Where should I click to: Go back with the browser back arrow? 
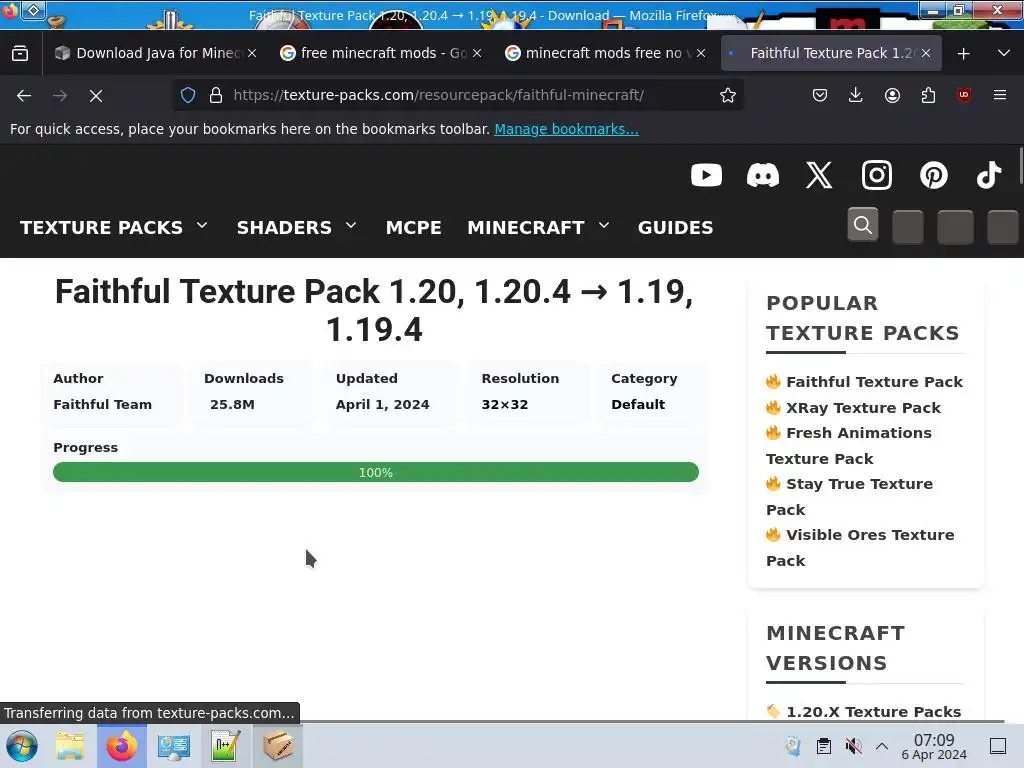coord(24,95)
